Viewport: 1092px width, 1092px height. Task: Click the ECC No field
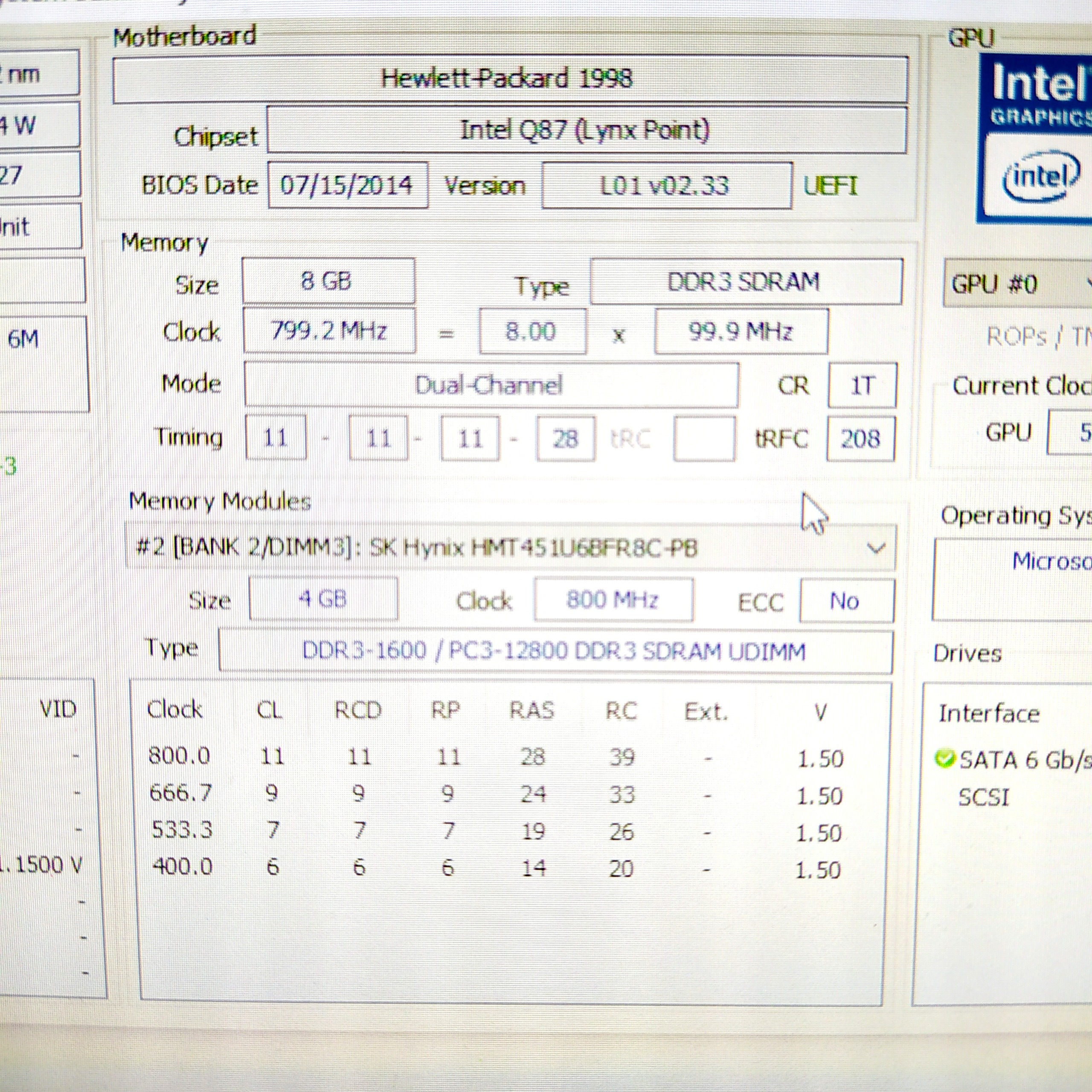click(847, 601)
